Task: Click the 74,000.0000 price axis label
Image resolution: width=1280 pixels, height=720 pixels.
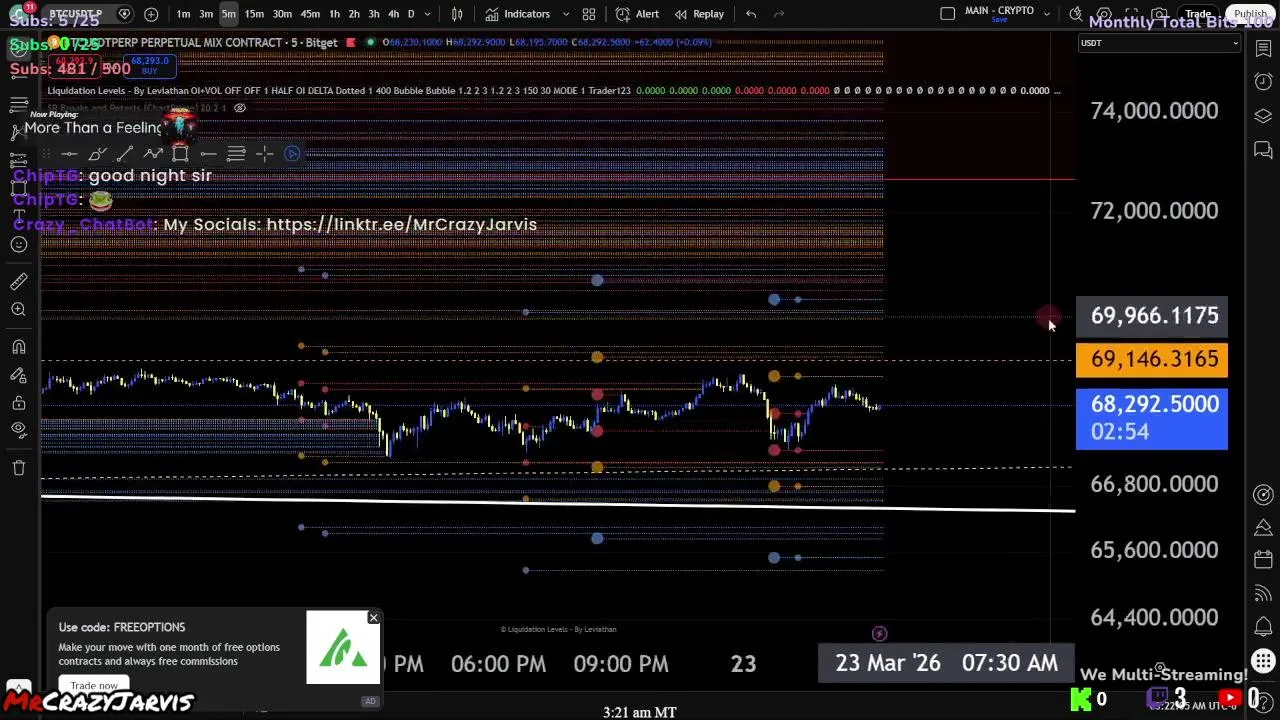Action: click(x=1154, y=111)
